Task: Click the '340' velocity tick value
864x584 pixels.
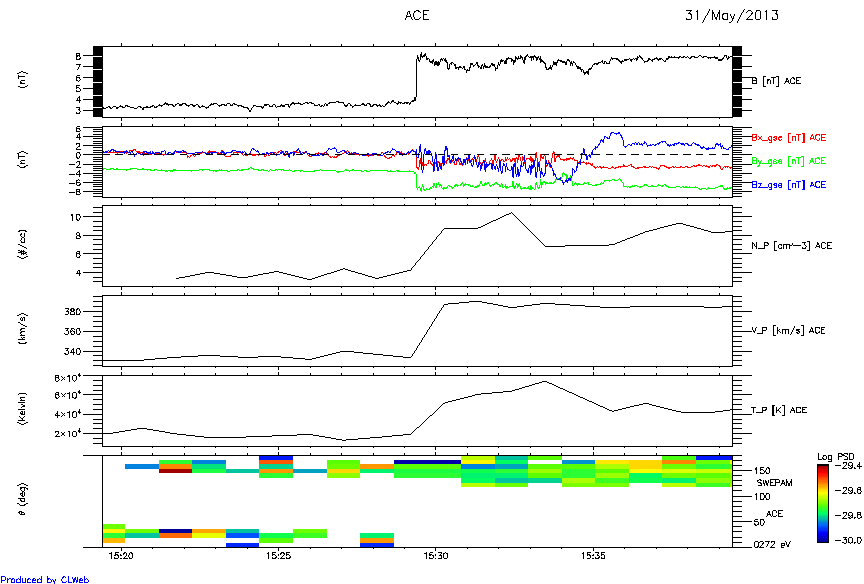Action: click(x=73, y=352)
